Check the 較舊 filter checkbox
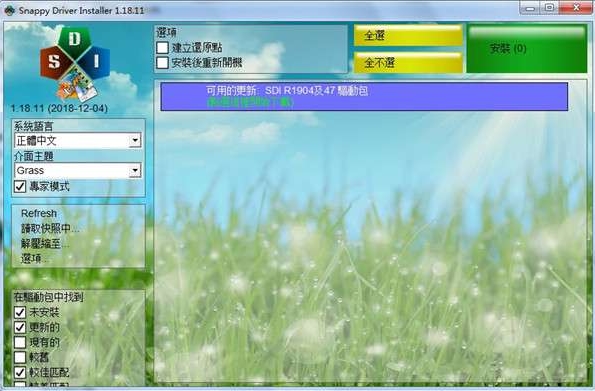 tap(20, 357)
